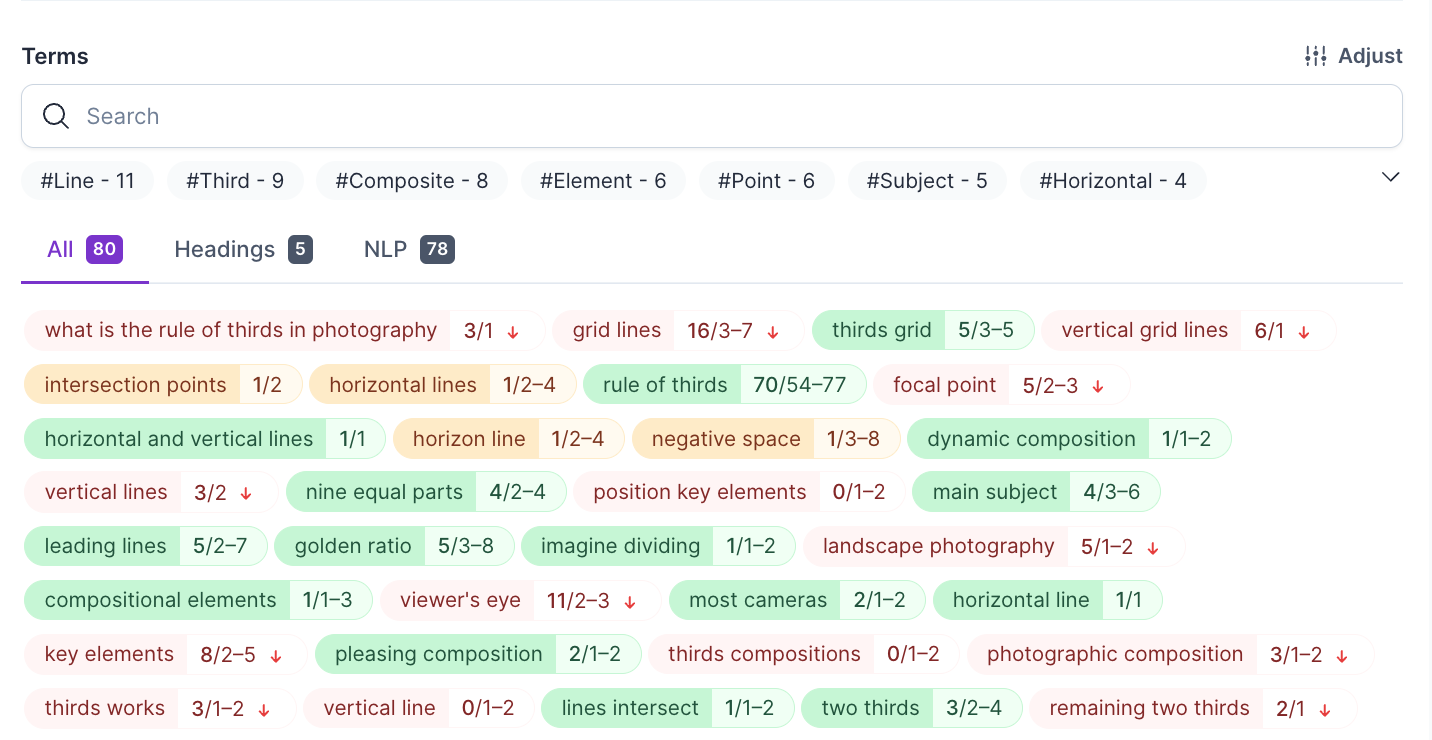Select the 'rule of thirds' term

coord(664,385)
